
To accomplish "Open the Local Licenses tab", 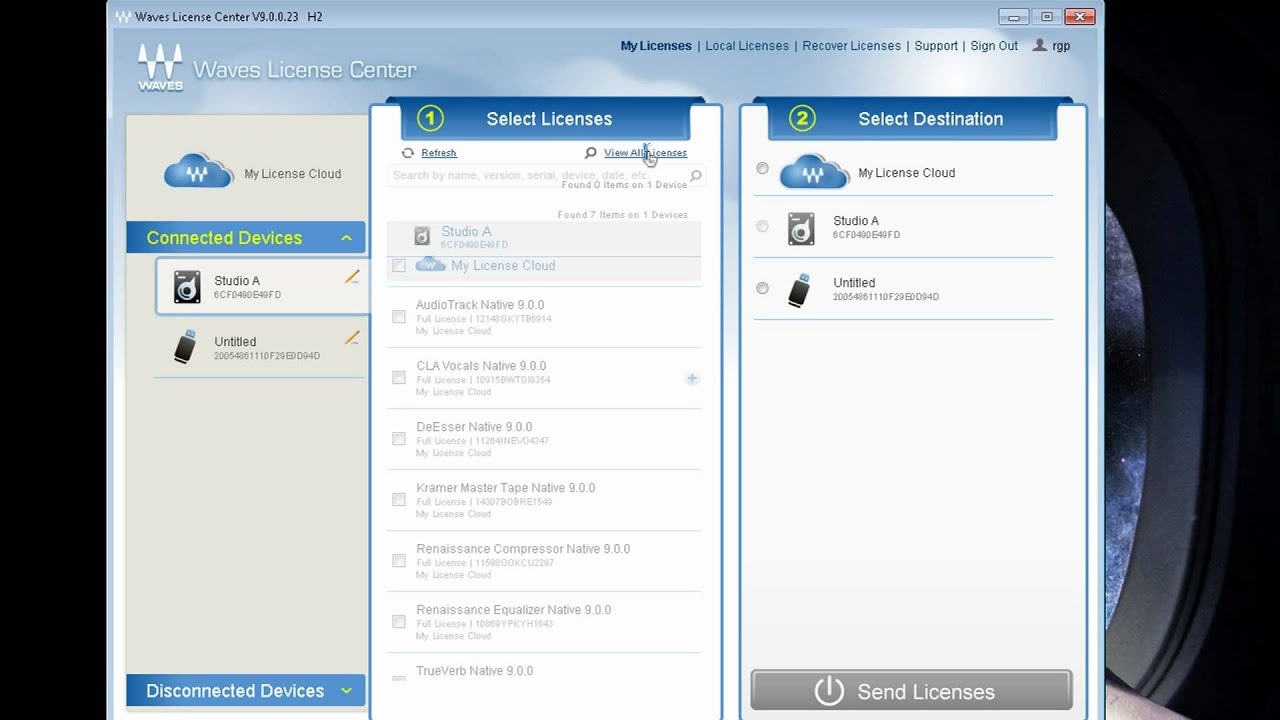I will 747,46.
